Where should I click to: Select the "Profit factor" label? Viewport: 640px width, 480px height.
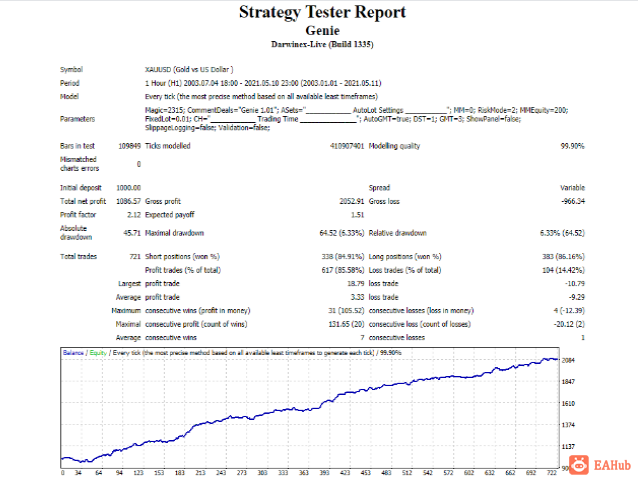tap(78, 215)
